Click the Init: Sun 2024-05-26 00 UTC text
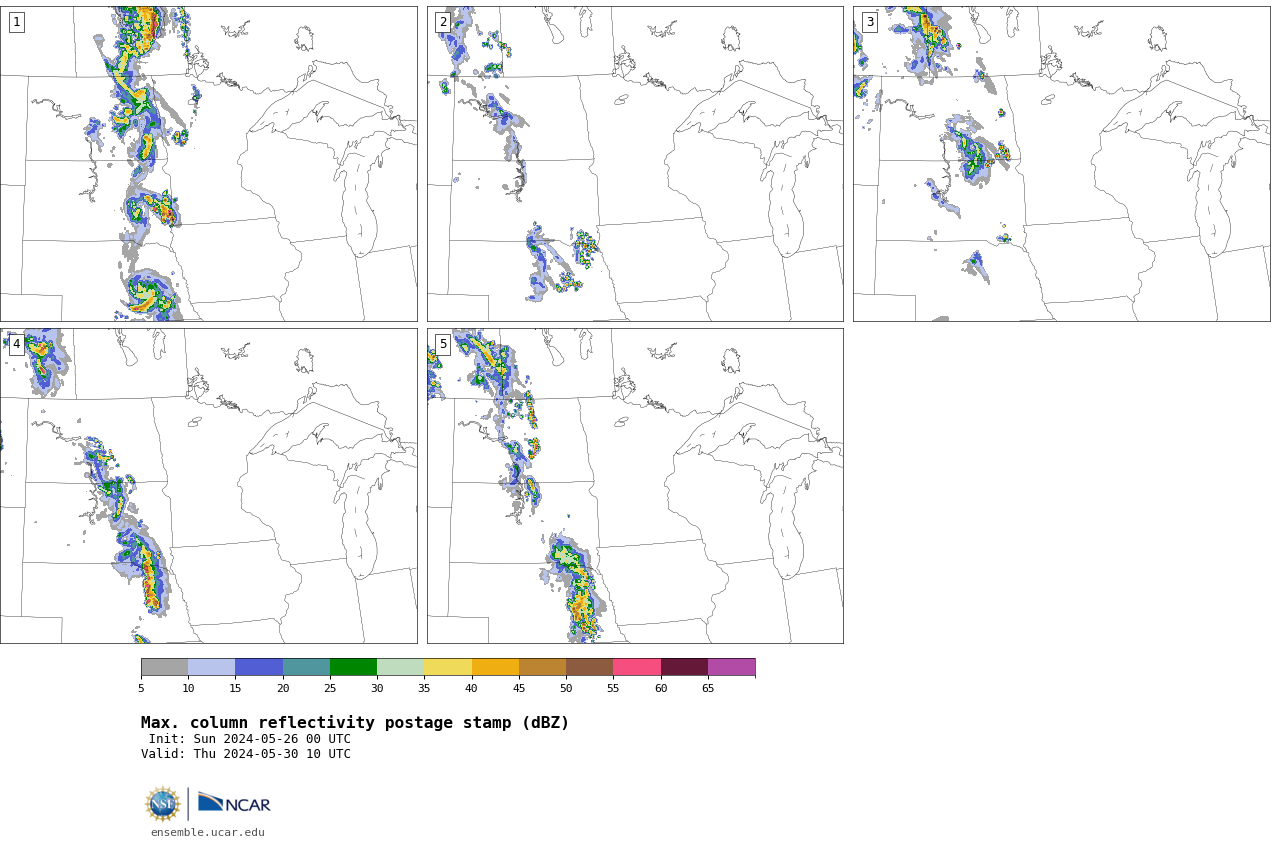 click(x=250, y=739)
